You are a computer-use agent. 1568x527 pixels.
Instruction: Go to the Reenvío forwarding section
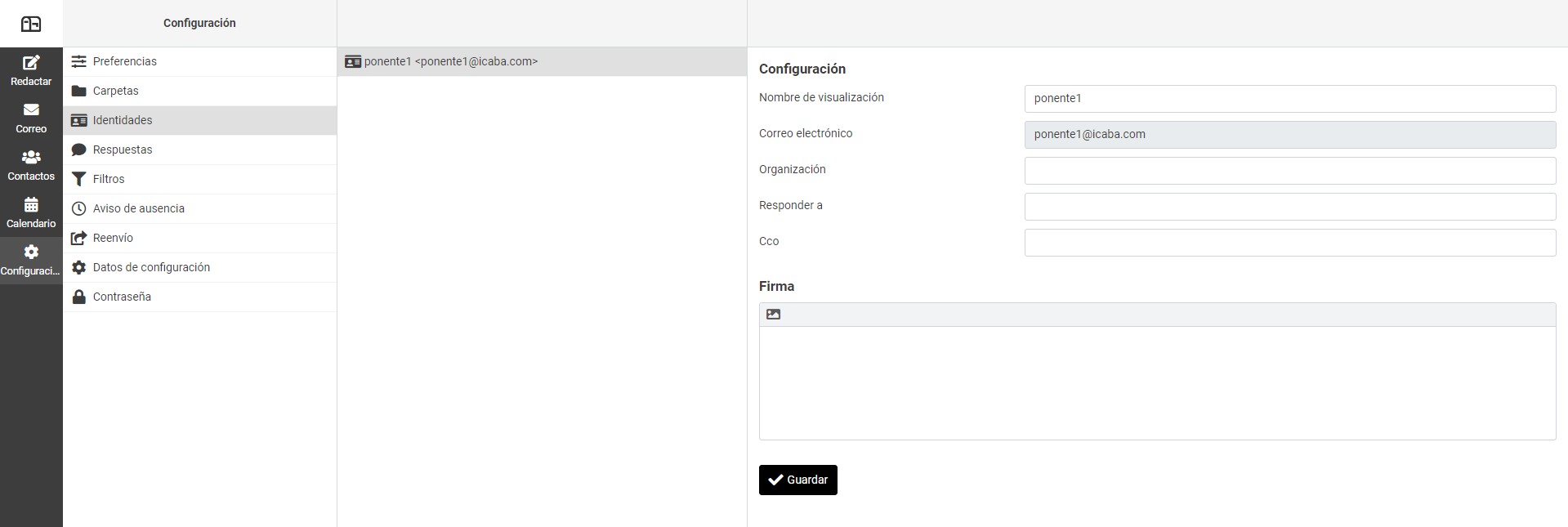pos(113,238)
